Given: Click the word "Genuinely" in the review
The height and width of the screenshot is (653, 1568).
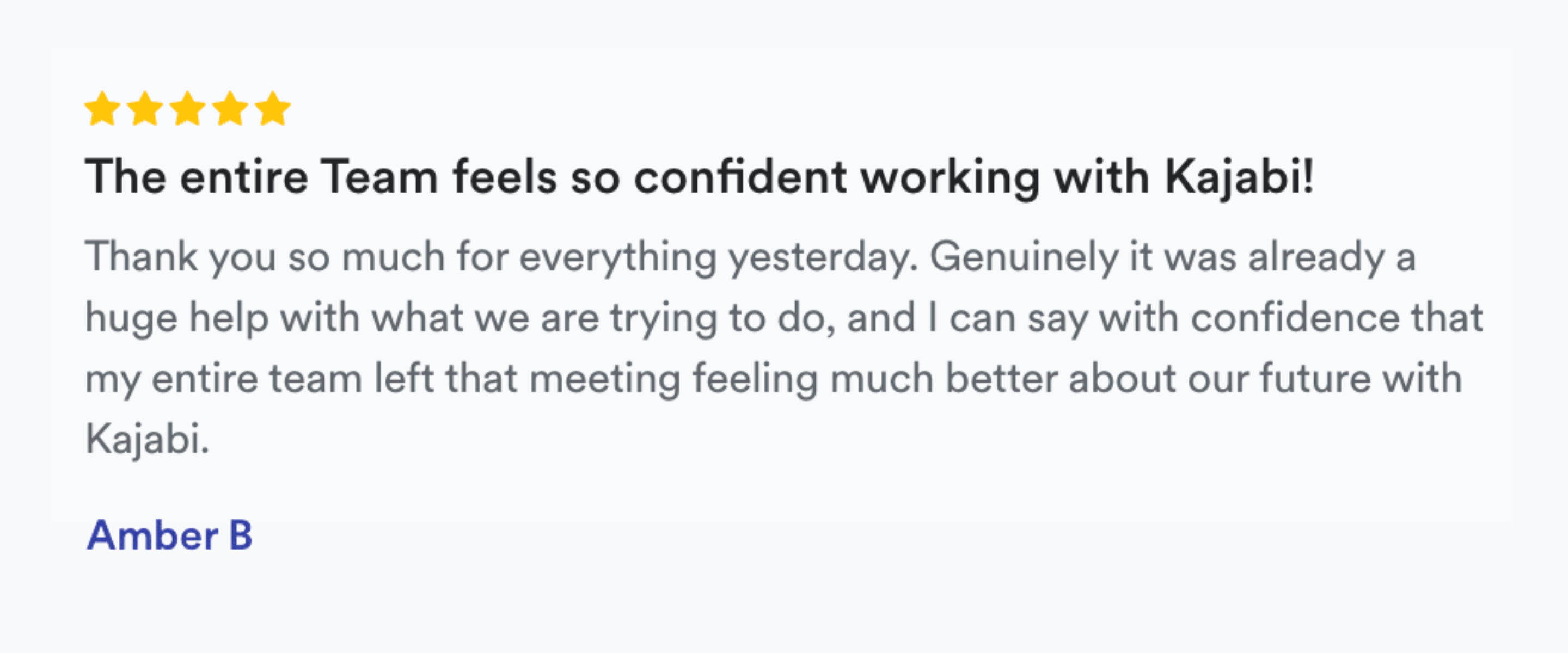Looking at the screenshot, I should click(1024, 257).
